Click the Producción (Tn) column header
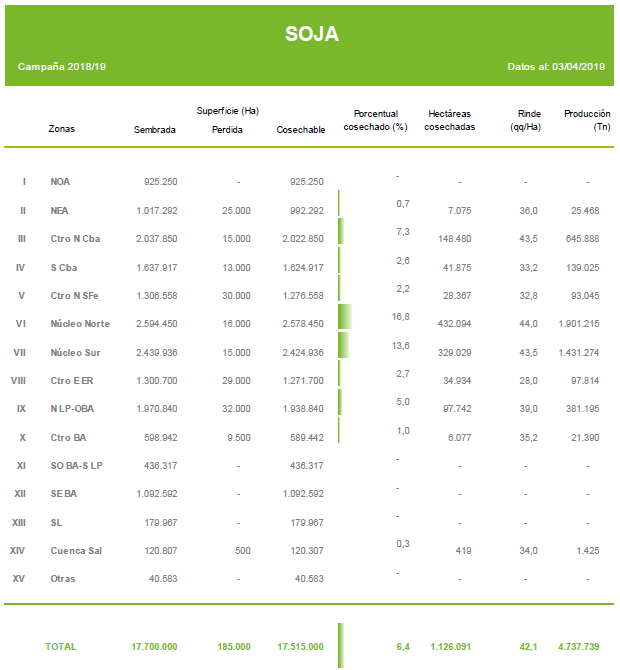 [x=587, y=121]
